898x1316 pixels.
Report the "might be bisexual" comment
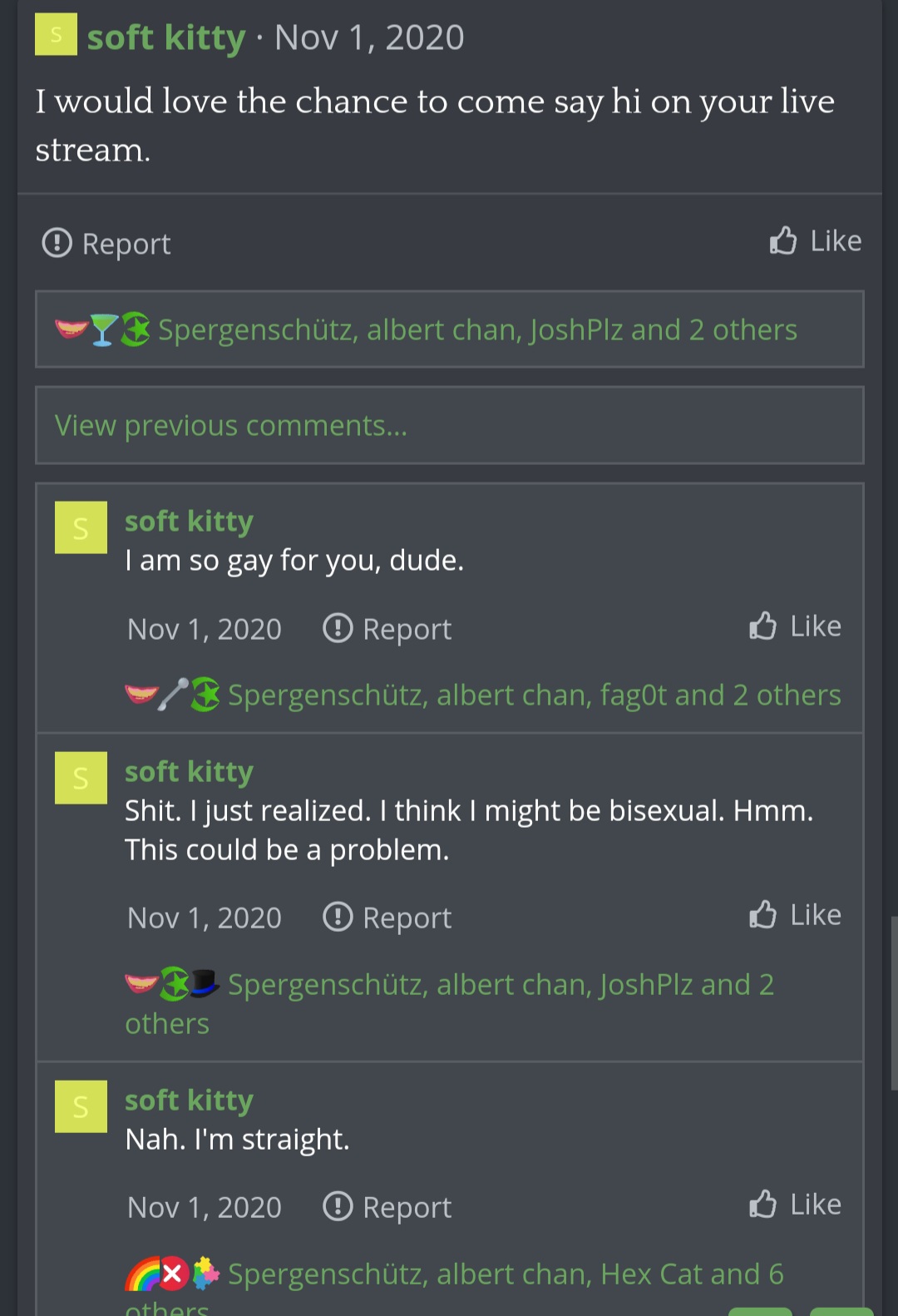coord(387,918)
